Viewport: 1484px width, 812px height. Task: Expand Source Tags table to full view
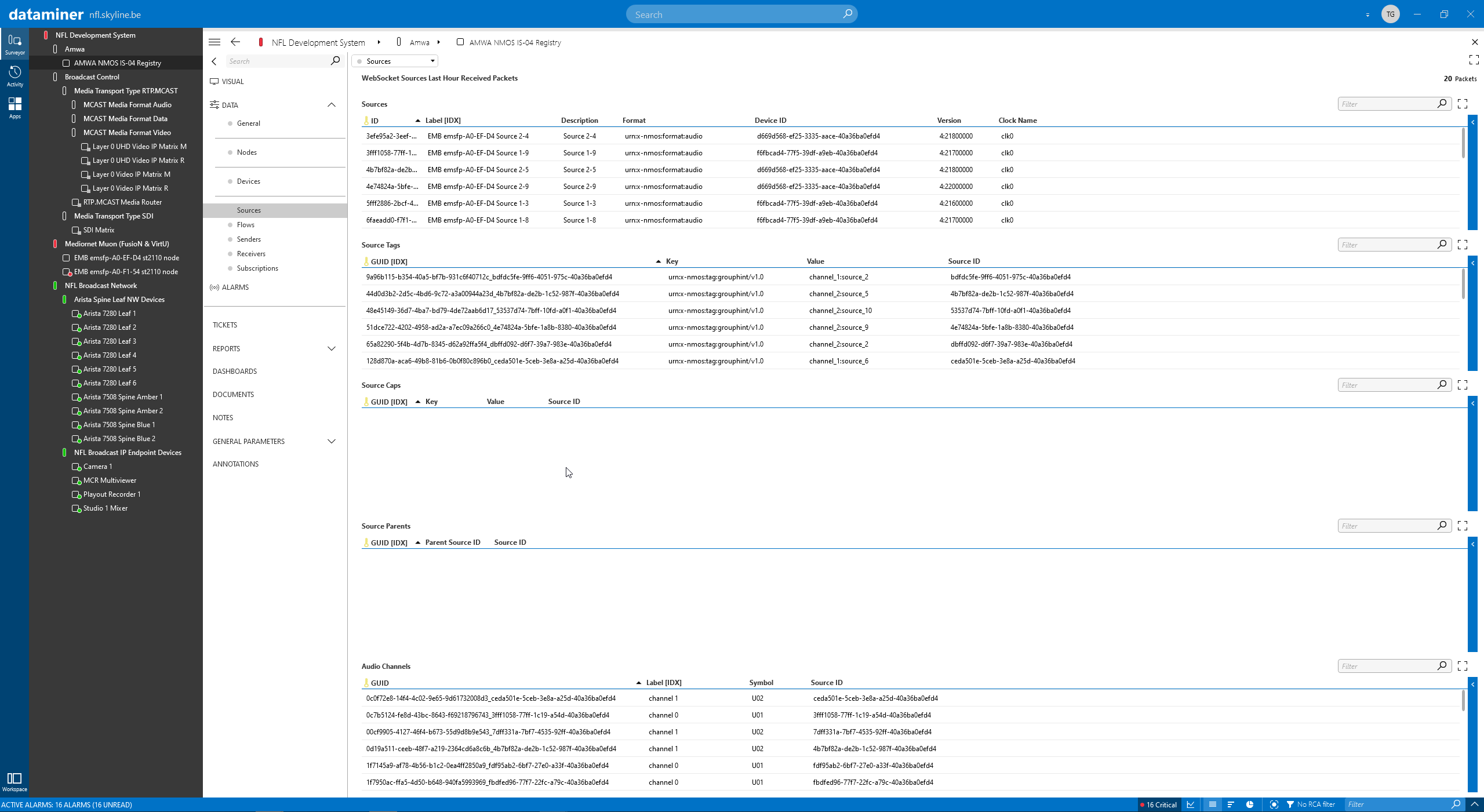point(1463,245)
